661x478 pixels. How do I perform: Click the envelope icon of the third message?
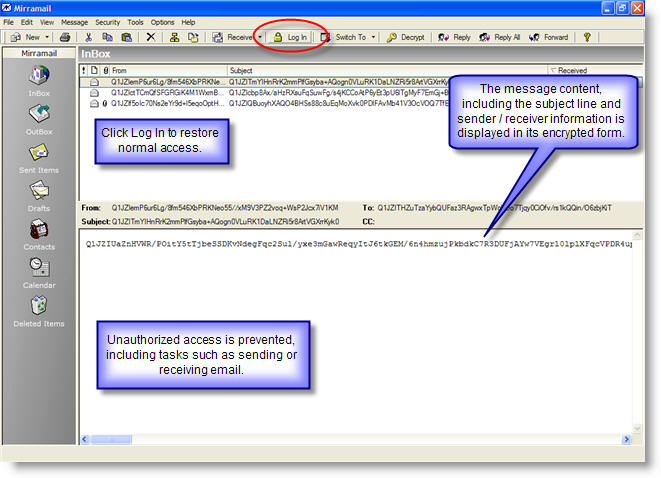pos(94,103)
